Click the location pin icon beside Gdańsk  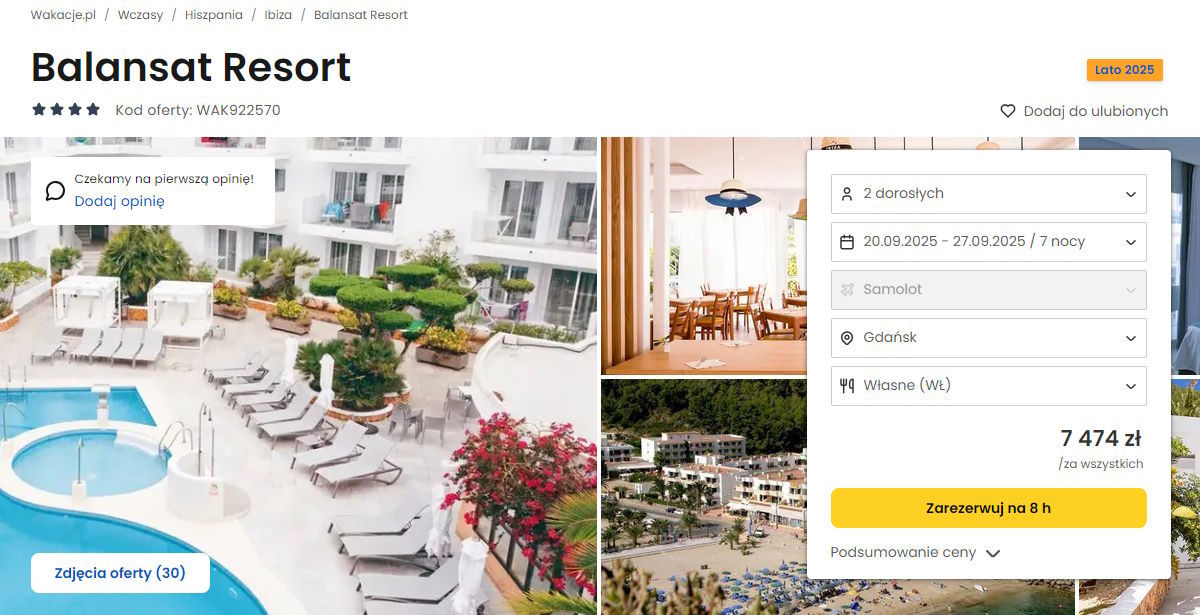(847, 337)
